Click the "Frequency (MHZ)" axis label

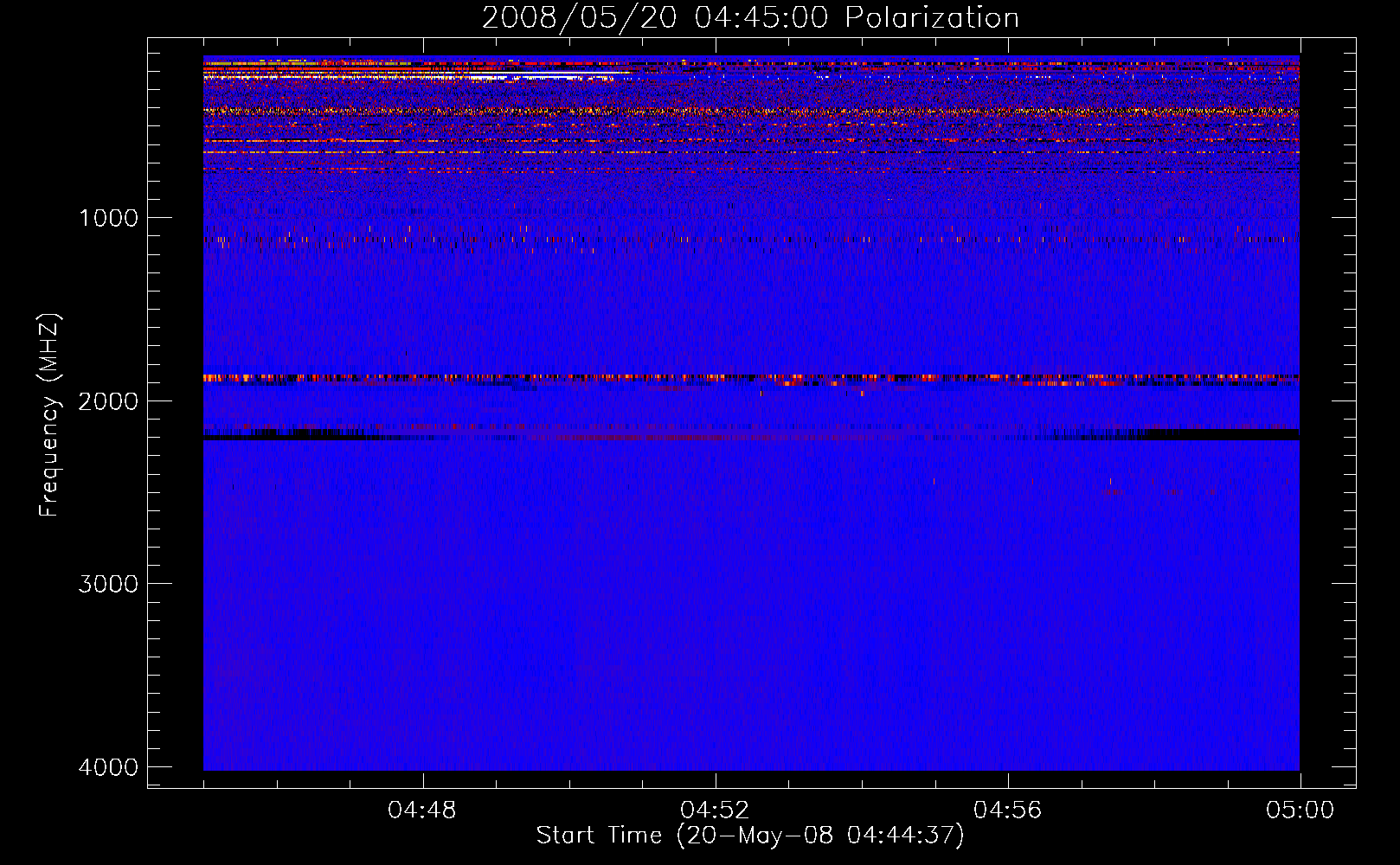[x=49, y=414]
